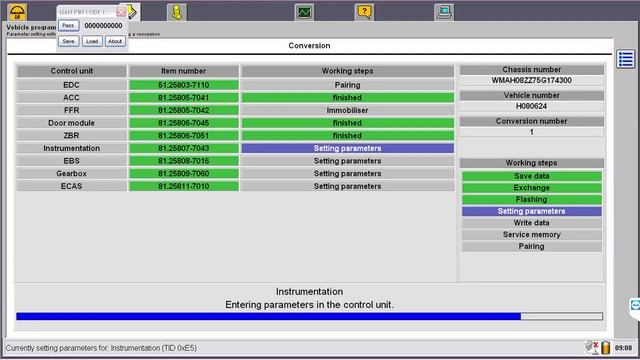Screen dimensions: 640x360
Task: Click the Exchange working step
Action: 531,188
